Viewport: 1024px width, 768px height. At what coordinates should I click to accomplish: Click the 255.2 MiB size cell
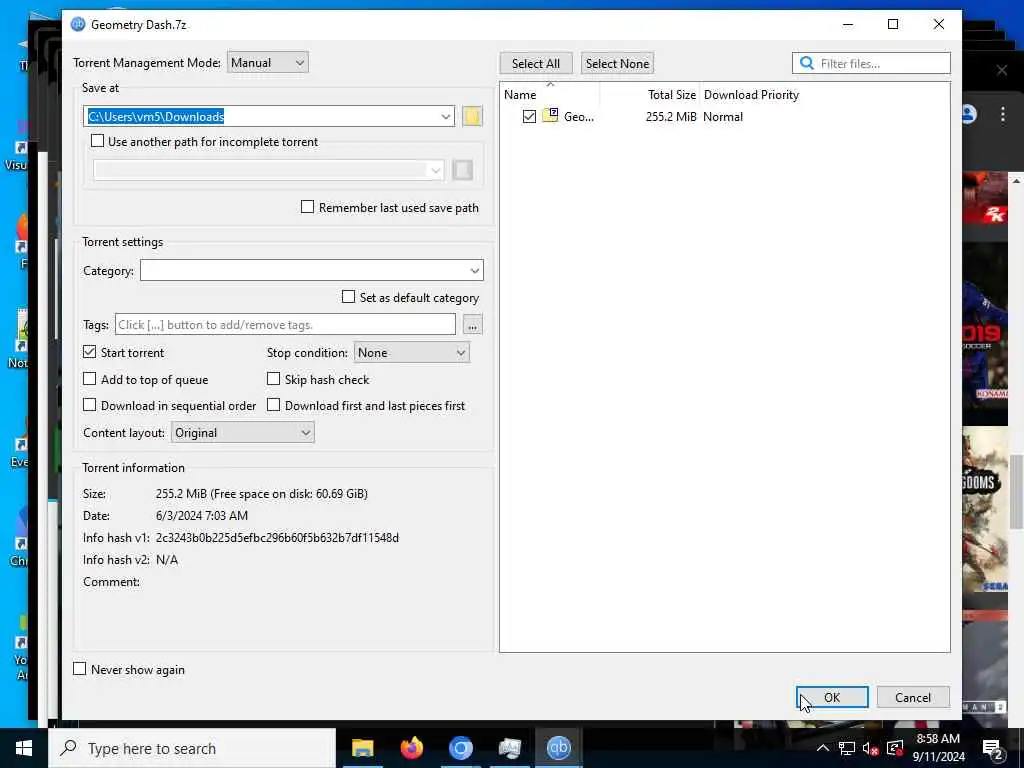click(x=671, y=117)
